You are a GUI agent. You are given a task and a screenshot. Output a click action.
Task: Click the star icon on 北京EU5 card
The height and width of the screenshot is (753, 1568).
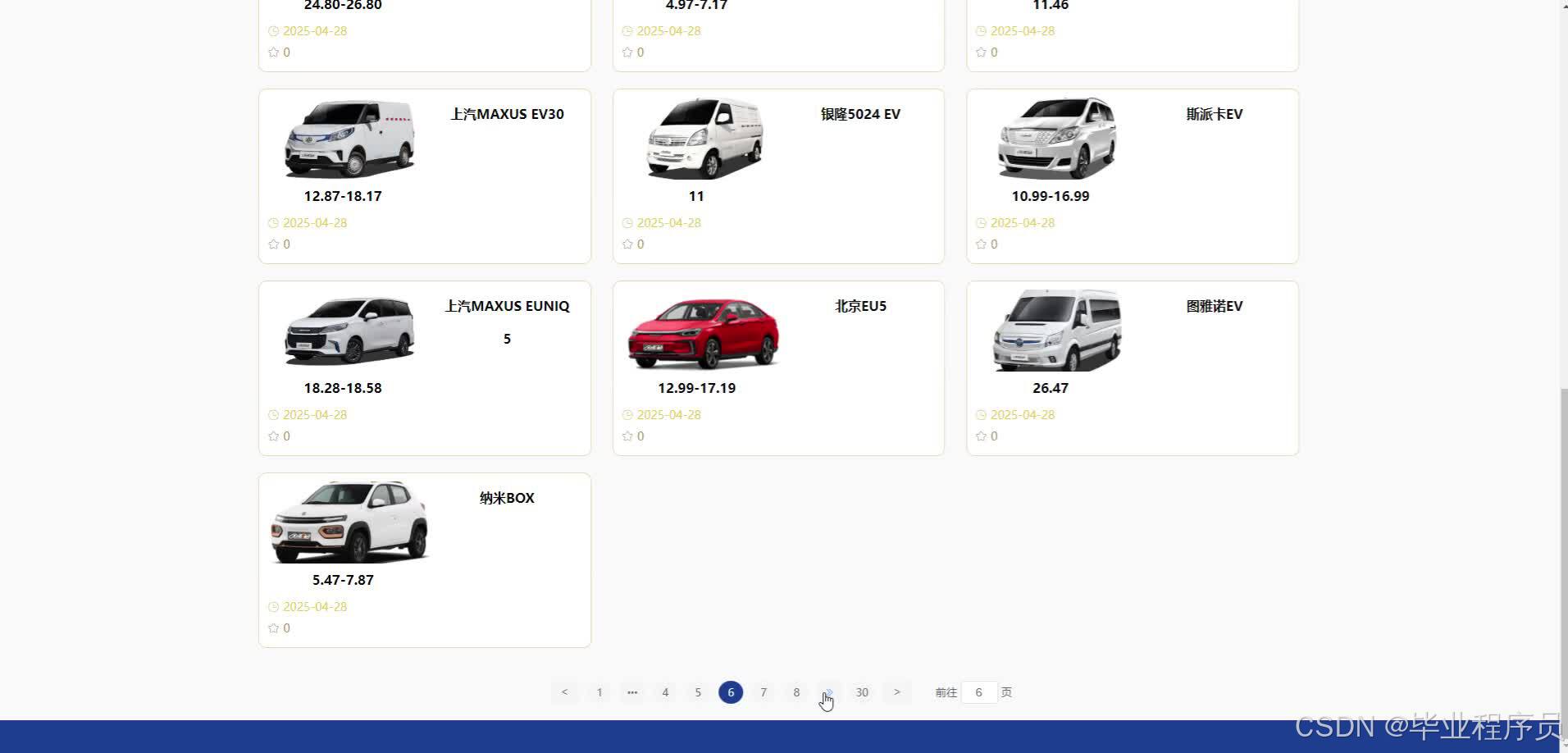coord(627,436)
